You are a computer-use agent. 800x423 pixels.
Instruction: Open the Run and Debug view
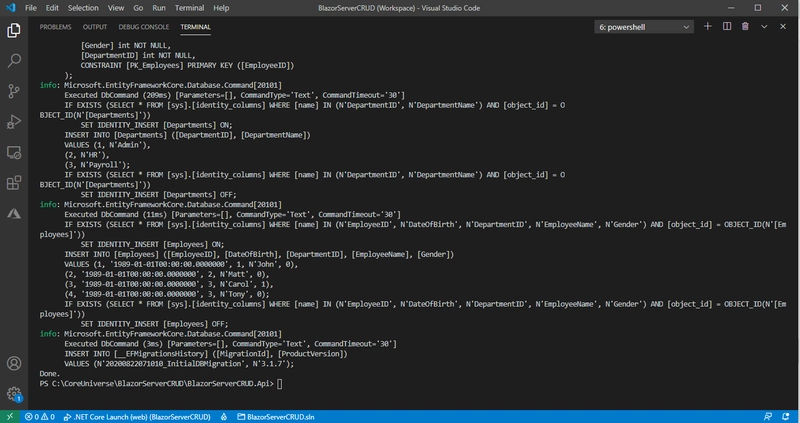(14, 122)
